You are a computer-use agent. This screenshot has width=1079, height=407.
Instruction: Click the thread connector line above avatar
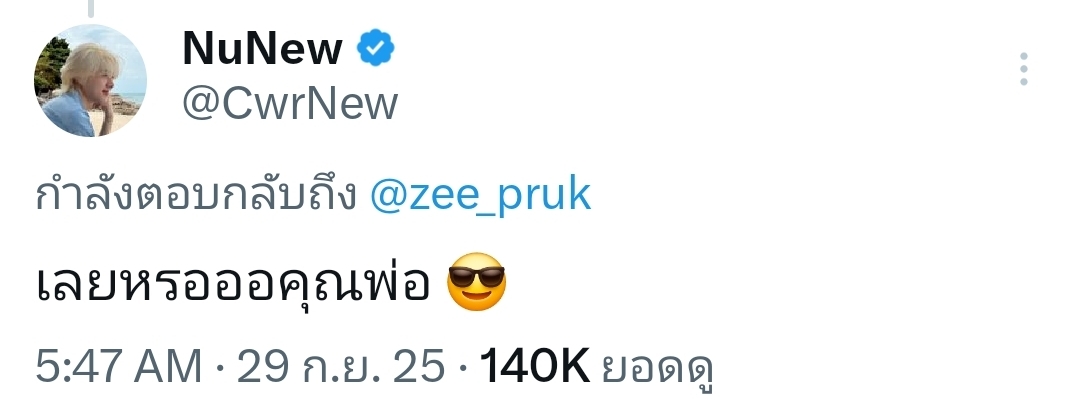[91, 8]
